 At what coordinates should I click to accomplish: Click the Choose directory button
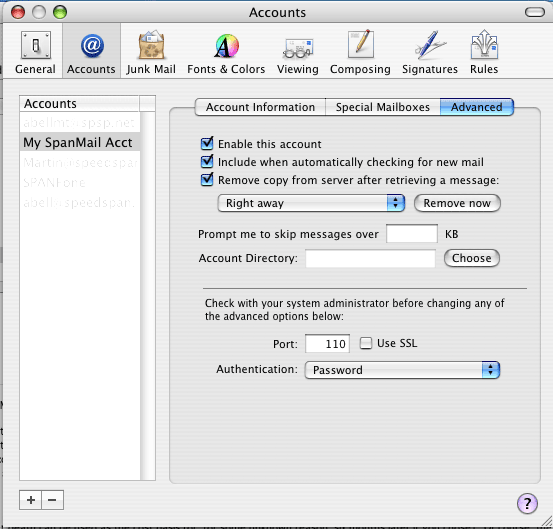coord(472,258)
